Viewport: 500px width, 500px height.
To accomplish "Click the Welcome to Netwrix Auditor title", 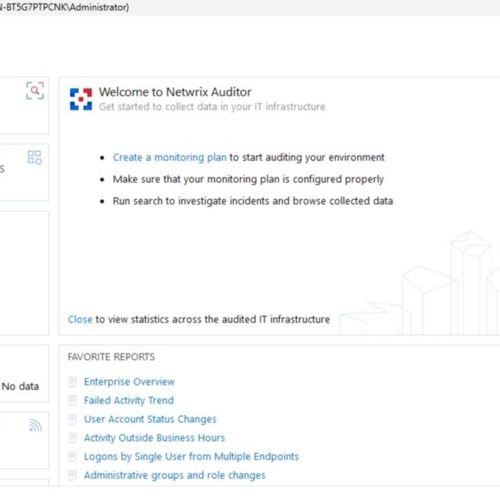I will [x=175, y=92].
